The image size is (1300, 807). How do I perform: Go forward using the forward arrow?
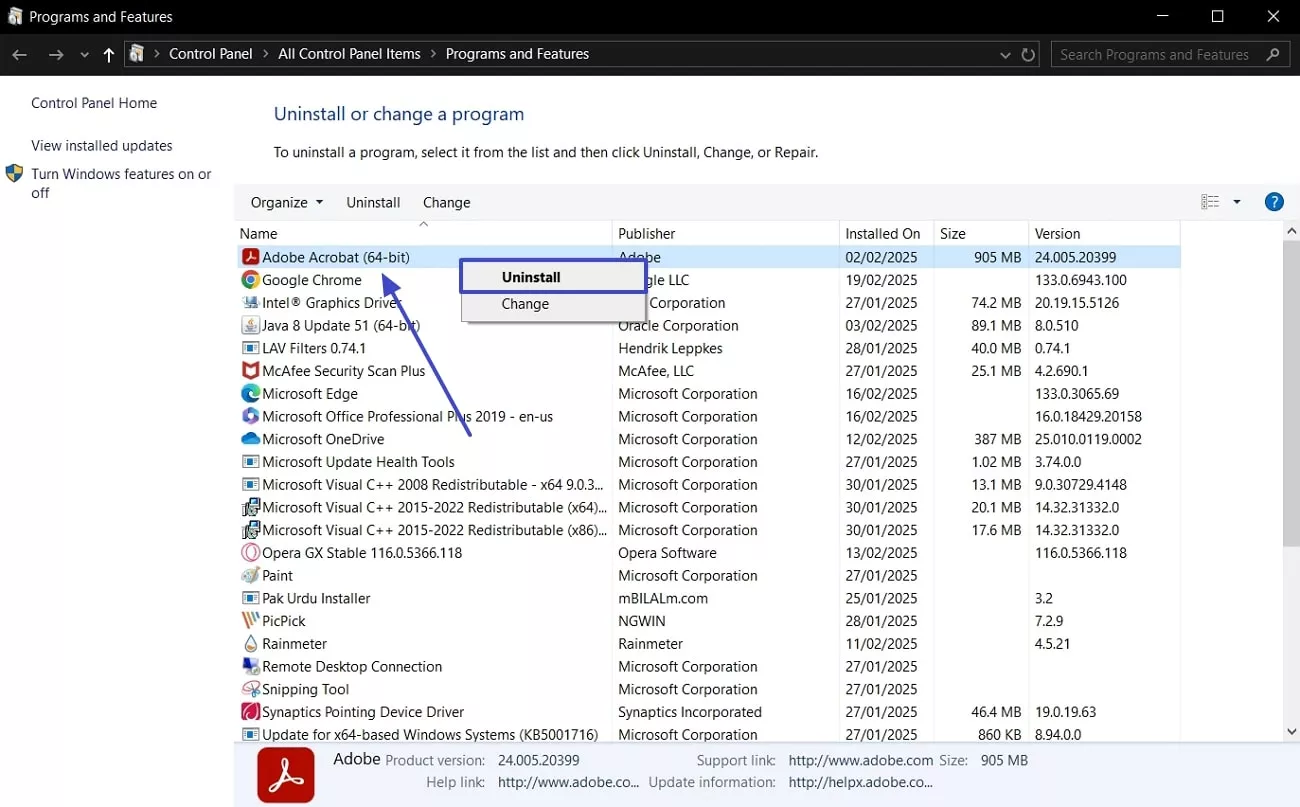point(56,54)
